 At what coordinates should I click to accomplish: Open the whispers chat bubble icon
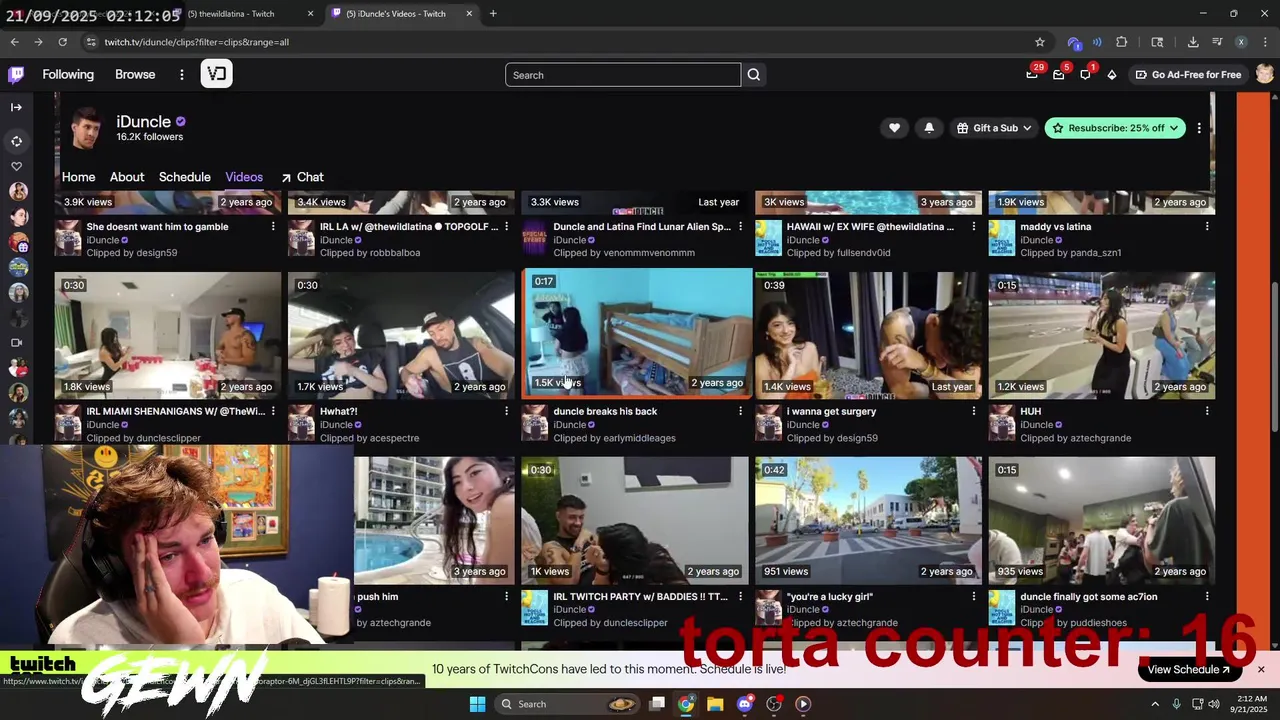pyautogui.click(x=1085, y=74)
